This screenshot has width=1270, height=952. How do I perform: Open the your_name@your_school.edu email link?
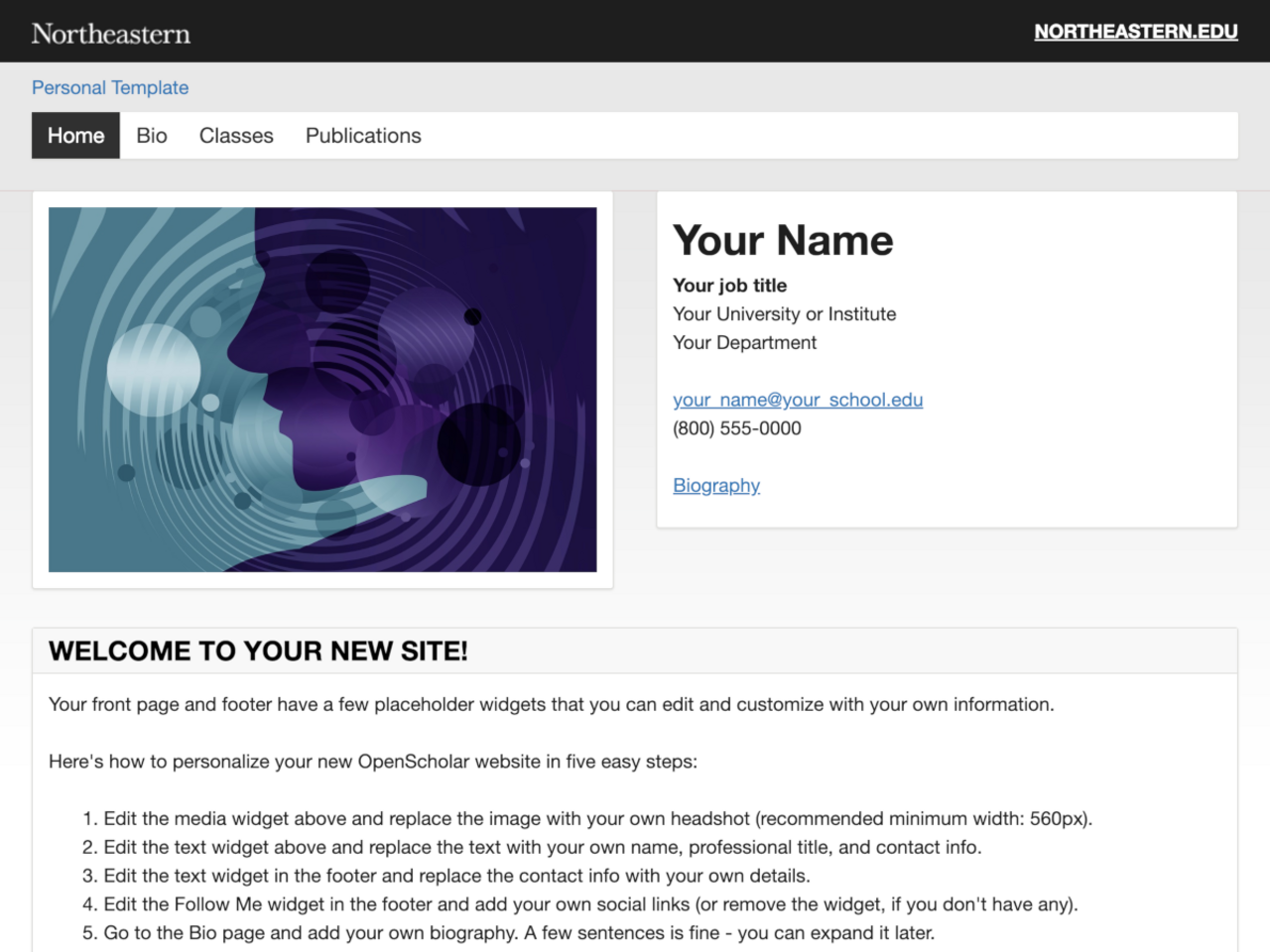[797, 400]
